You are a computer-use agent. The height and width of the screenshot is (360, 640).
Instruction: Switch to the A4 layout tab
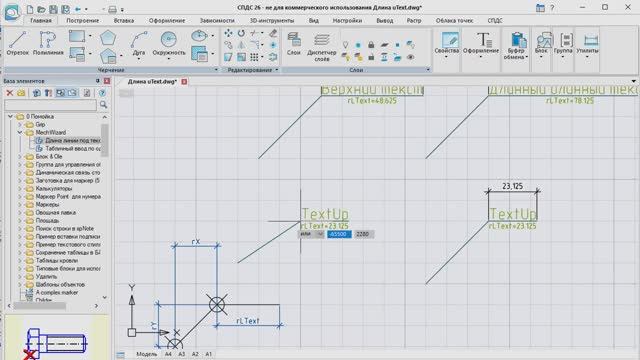click(x=168, y=354)
